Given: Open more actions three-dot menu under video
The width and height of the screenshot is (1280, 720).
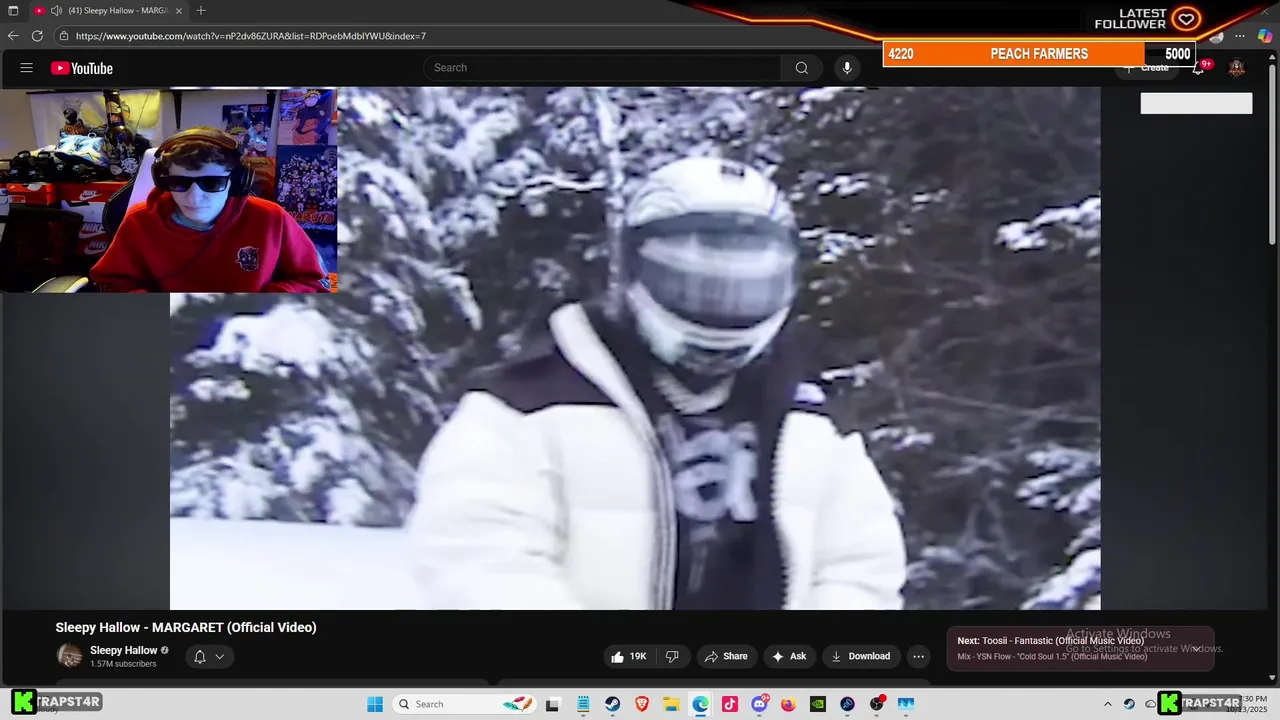Looking at the screenshot, I should pyautogui.click(x=918, y=656).
